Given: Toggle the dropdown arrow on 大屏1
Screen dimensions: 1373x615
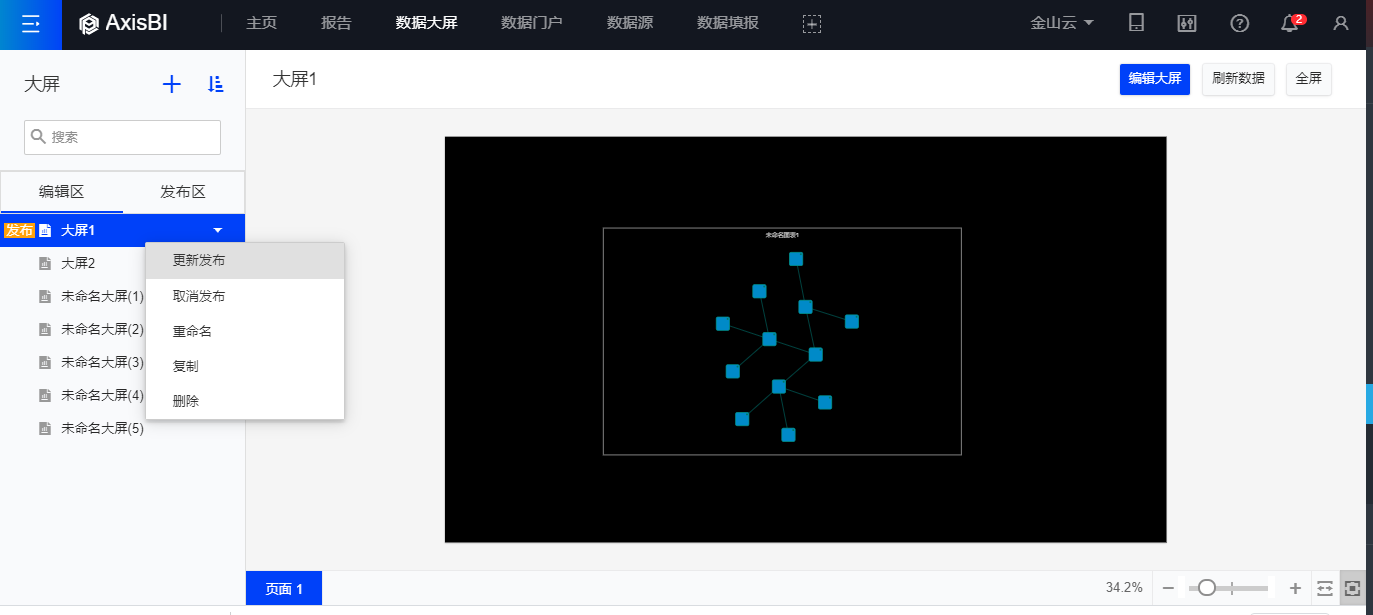Looking at the screenshot, I should coord(218,230).
